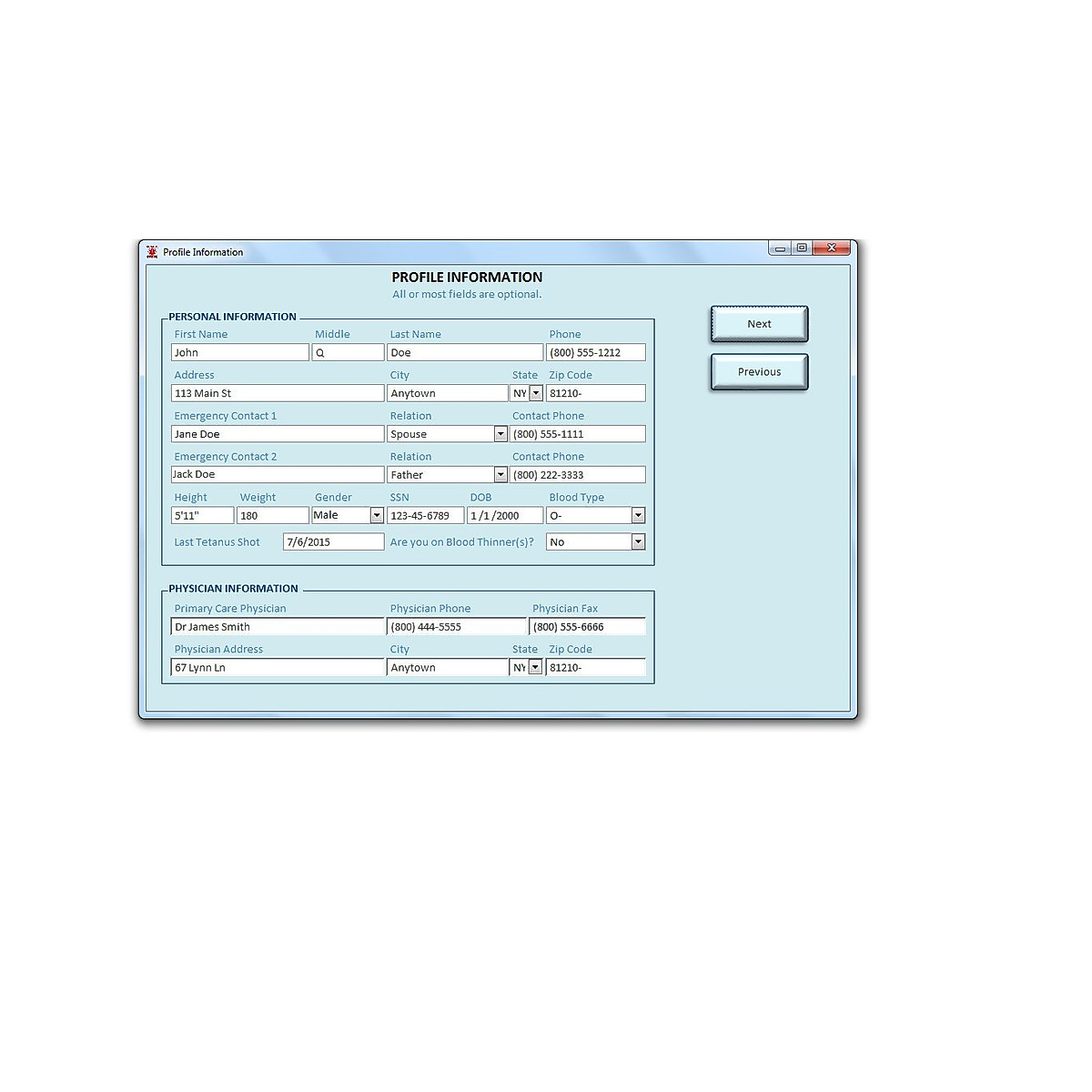The height and width of the screenshot is (1092, 1092).
Task: Expand Emergency Contact 2 Relation dropdown
Action: (500, 475)
